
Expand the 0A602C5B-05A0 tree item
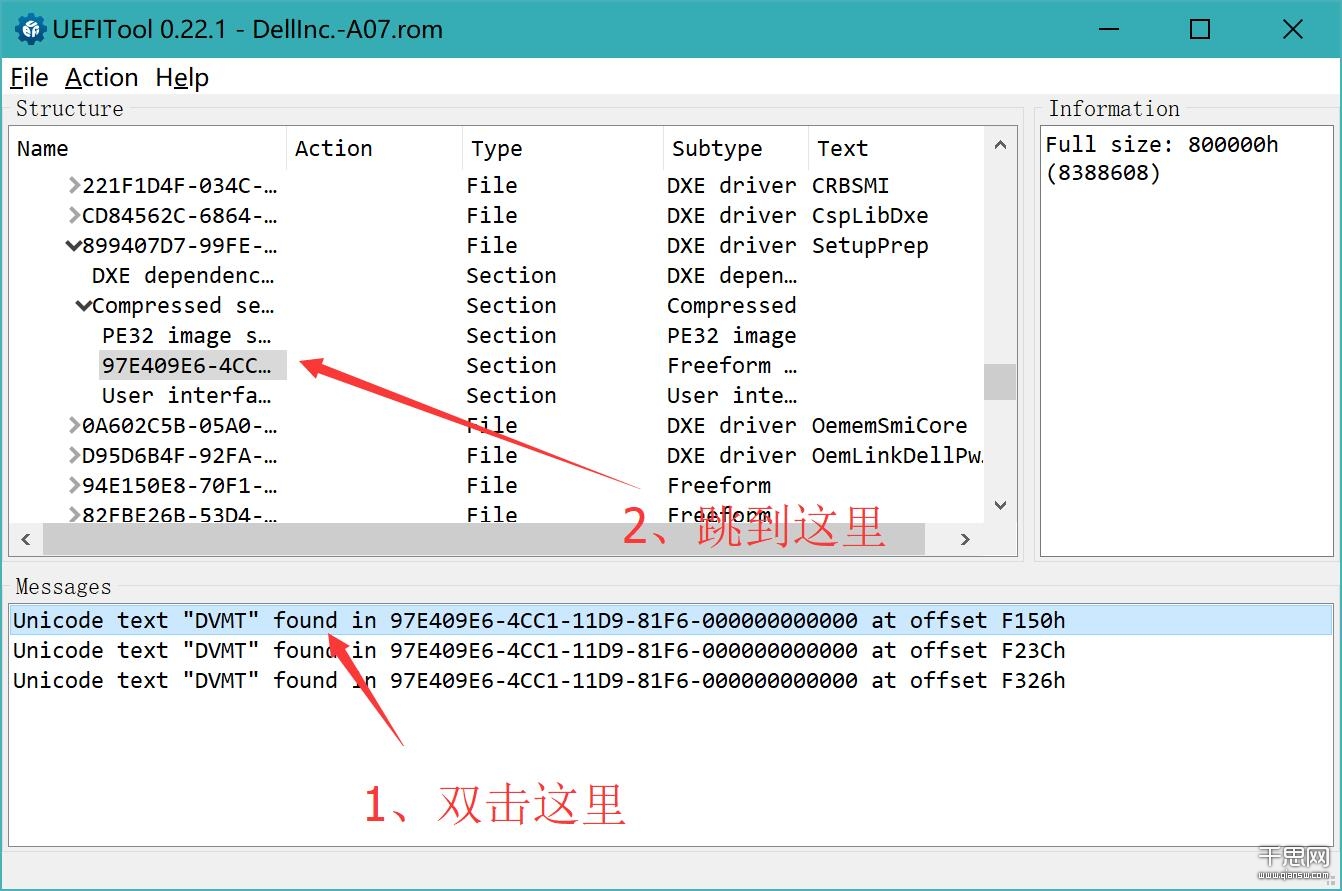(74, 425)
